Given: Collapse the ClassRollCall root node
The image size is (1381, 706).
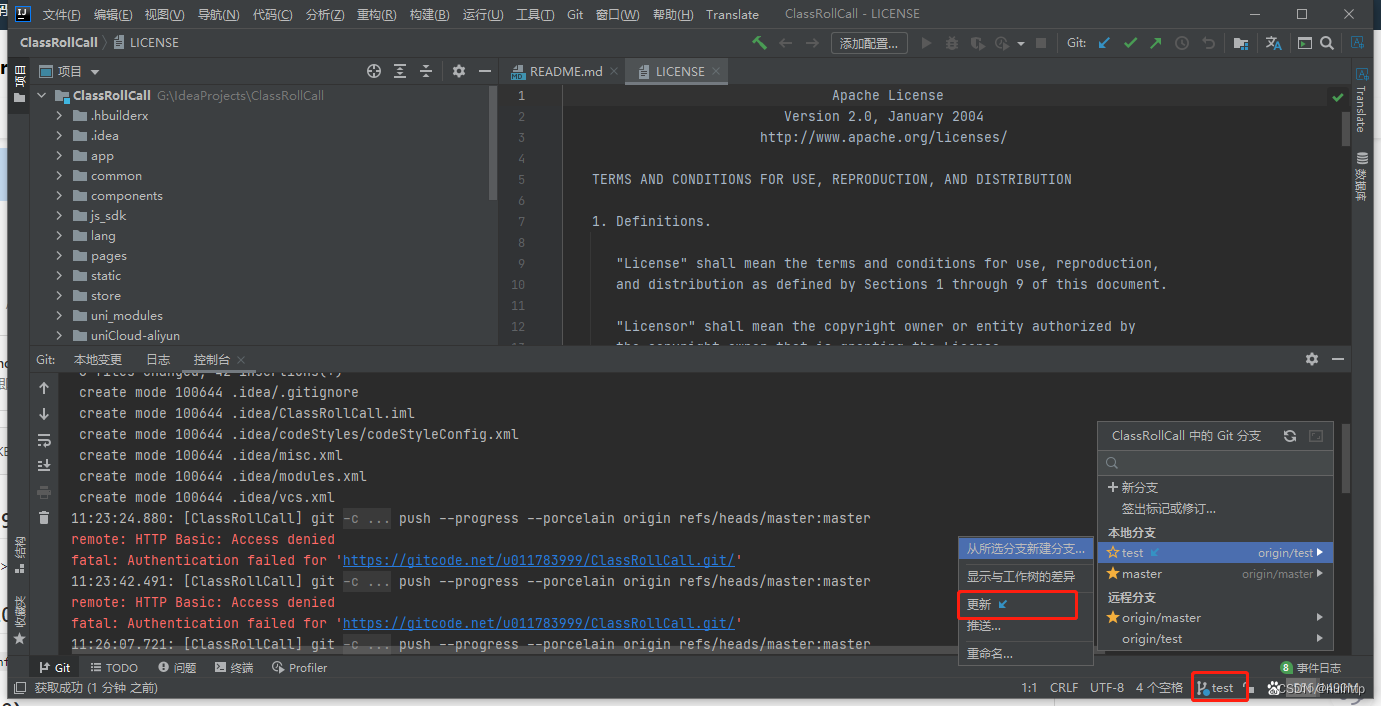Looking at the screenshot, I should coord(42,96).
